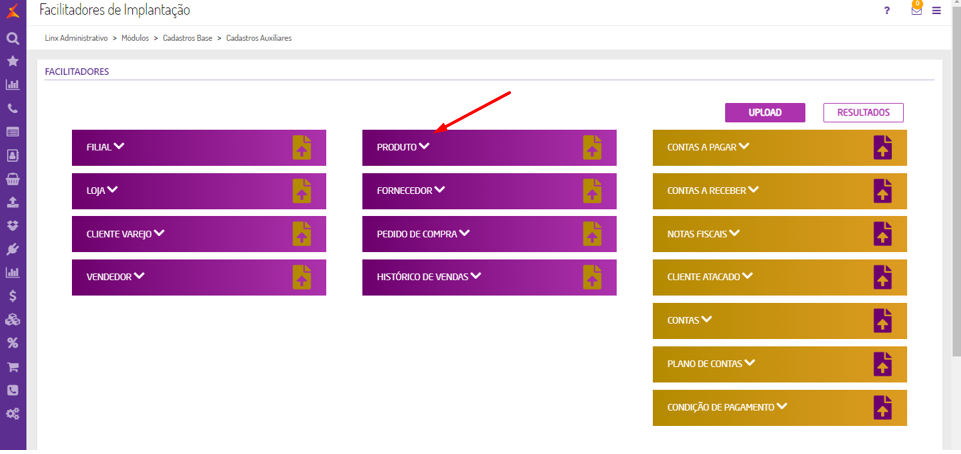
Task: Click the Módulos breadcrumb link
Action: click(135, 38)
